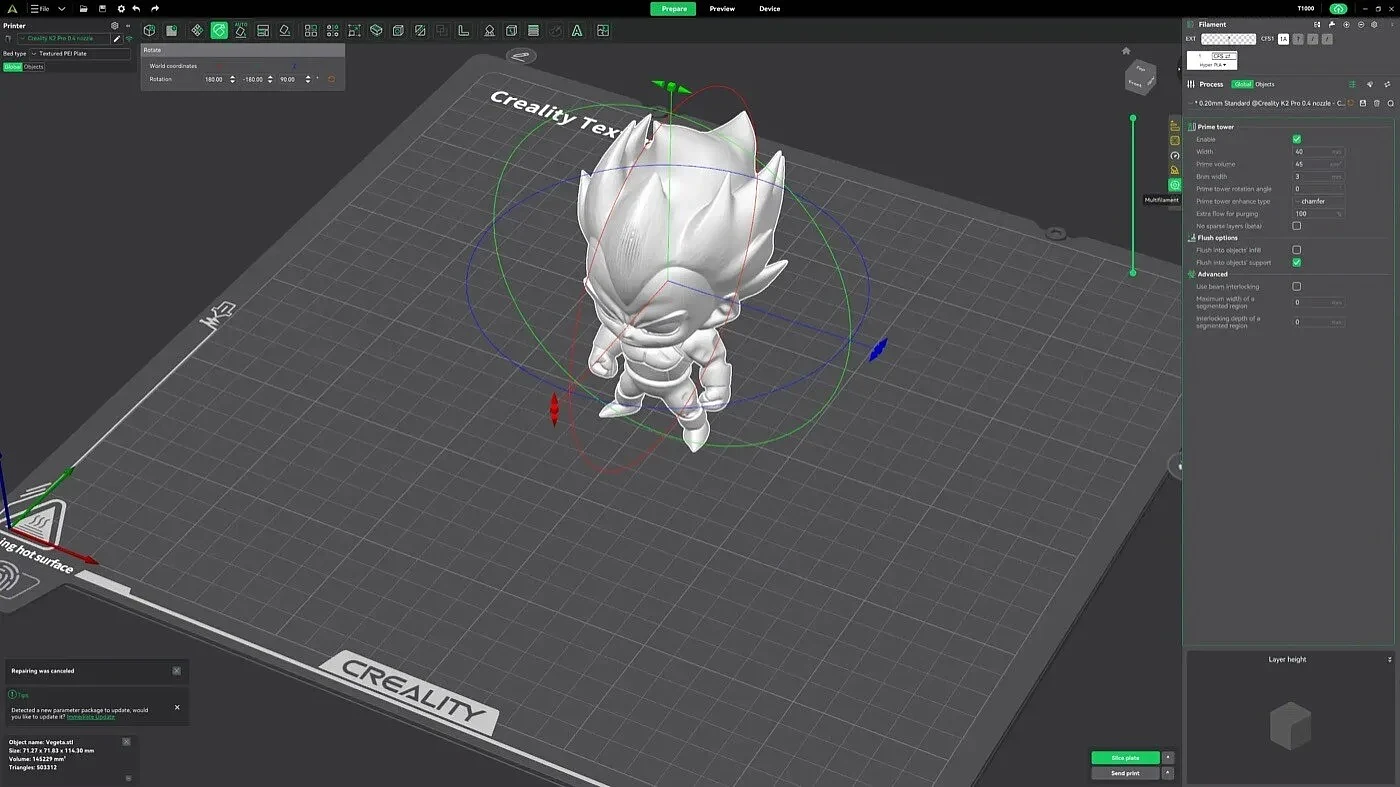This screenshot has width=1400, height=787.
Task: Select CFS slot 1A
Action: coord(1283,39)
